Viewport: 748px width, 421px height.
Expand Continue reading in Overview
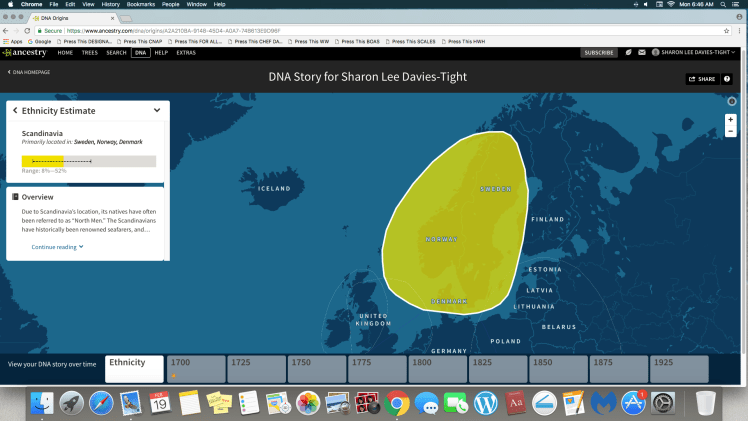pyautogui.click(x=57, y=246)
